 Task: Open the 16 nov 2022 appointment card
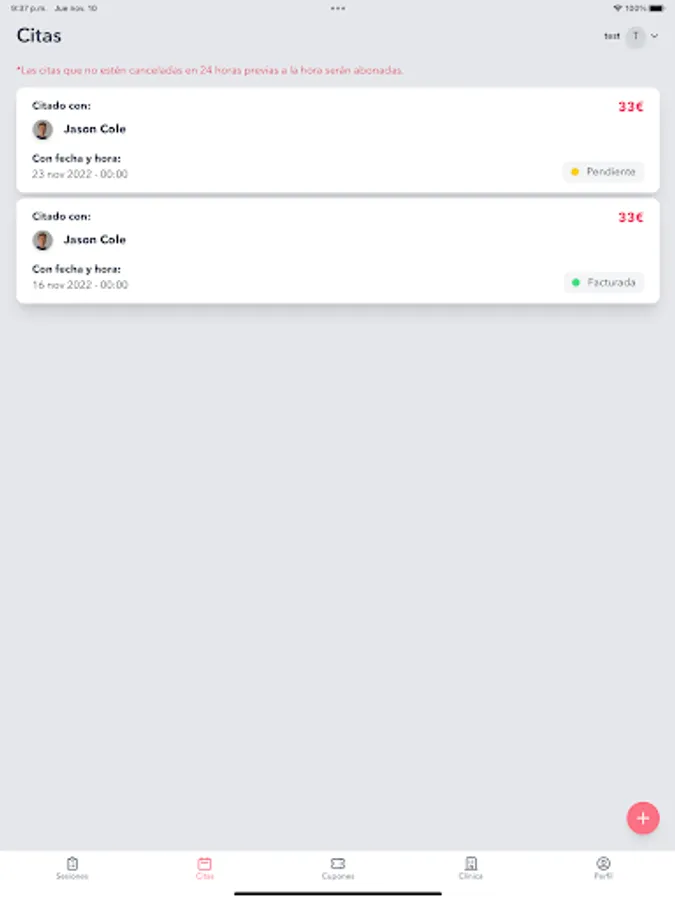point(300,251)
